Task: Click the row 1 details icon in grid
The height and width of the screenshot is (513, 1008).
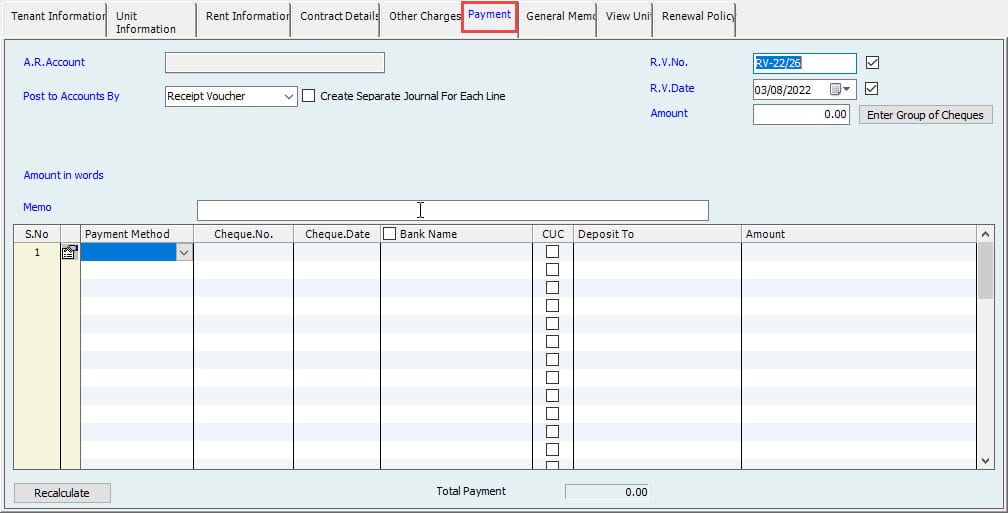Action: pyautogui.click(x=69, y=253)
